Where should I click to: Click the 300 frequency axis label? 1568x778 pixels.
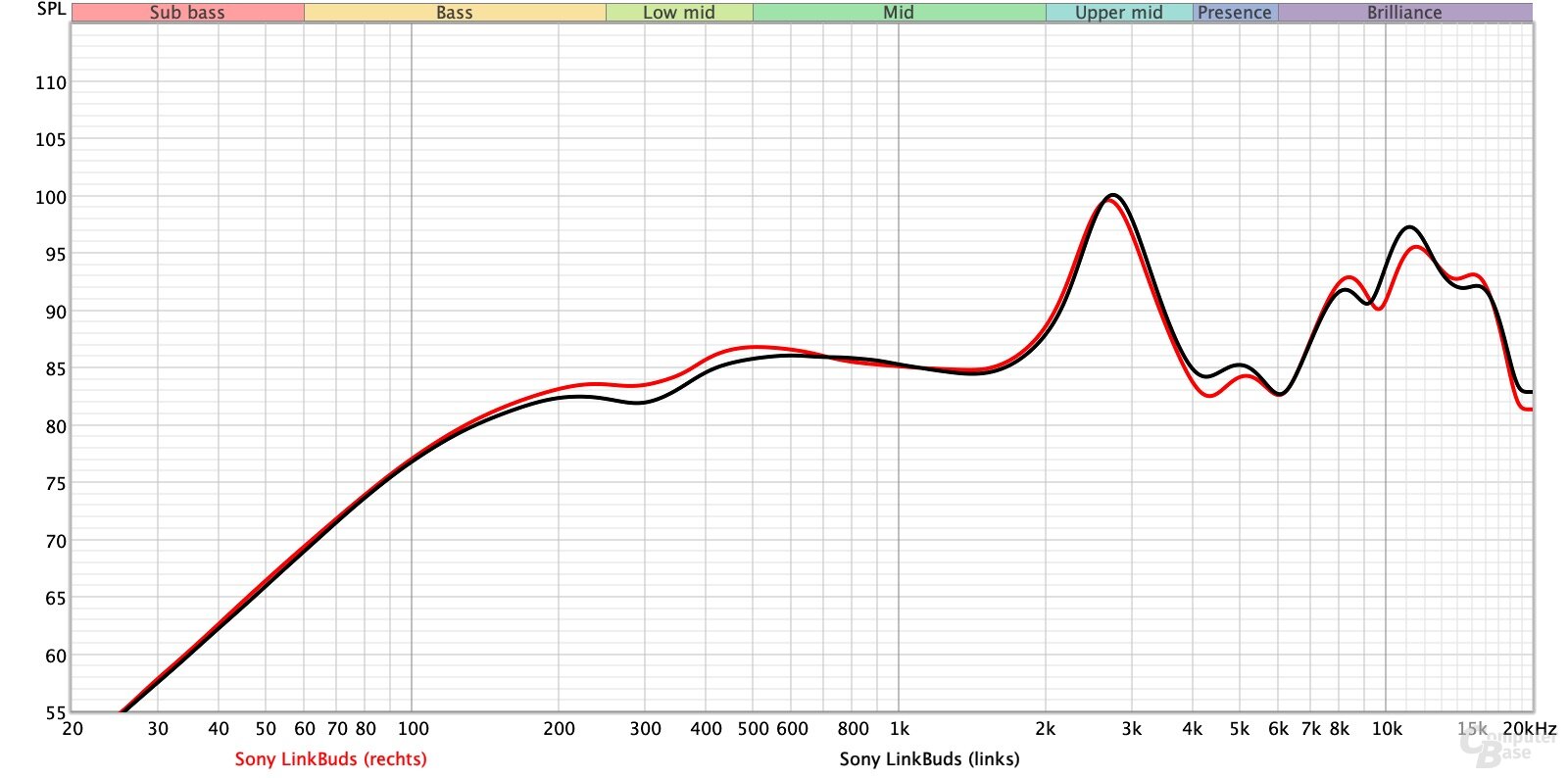pos(645,729)
